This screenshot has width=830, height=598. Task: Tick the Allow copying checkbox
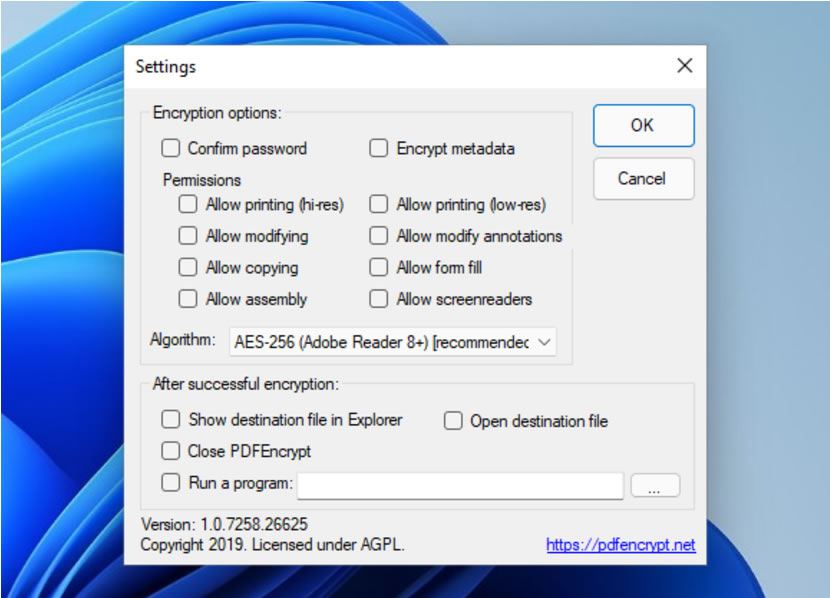coord(188,267)
